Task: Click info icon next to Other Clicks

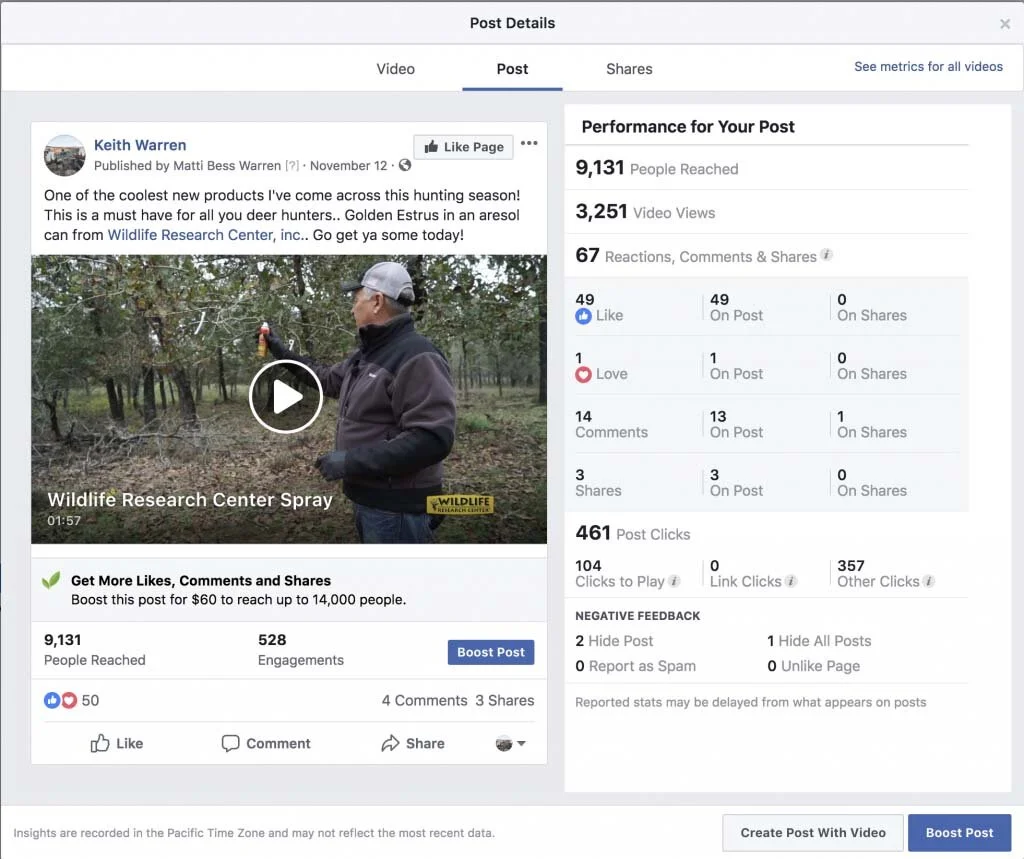Action: pyautogui.click(x=929, y=581)
